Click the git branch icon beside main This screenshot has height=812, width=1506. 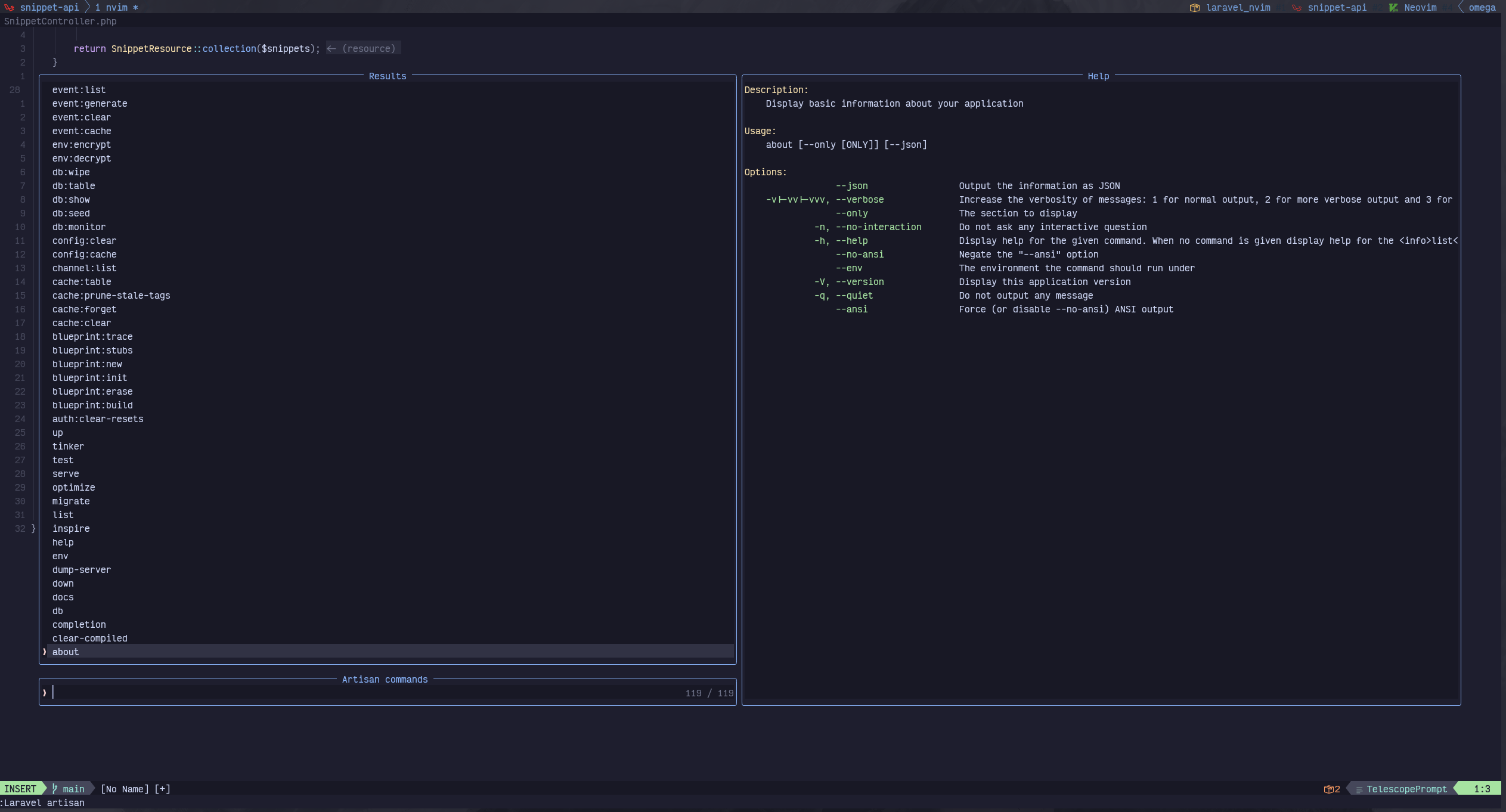coord(55,789)
